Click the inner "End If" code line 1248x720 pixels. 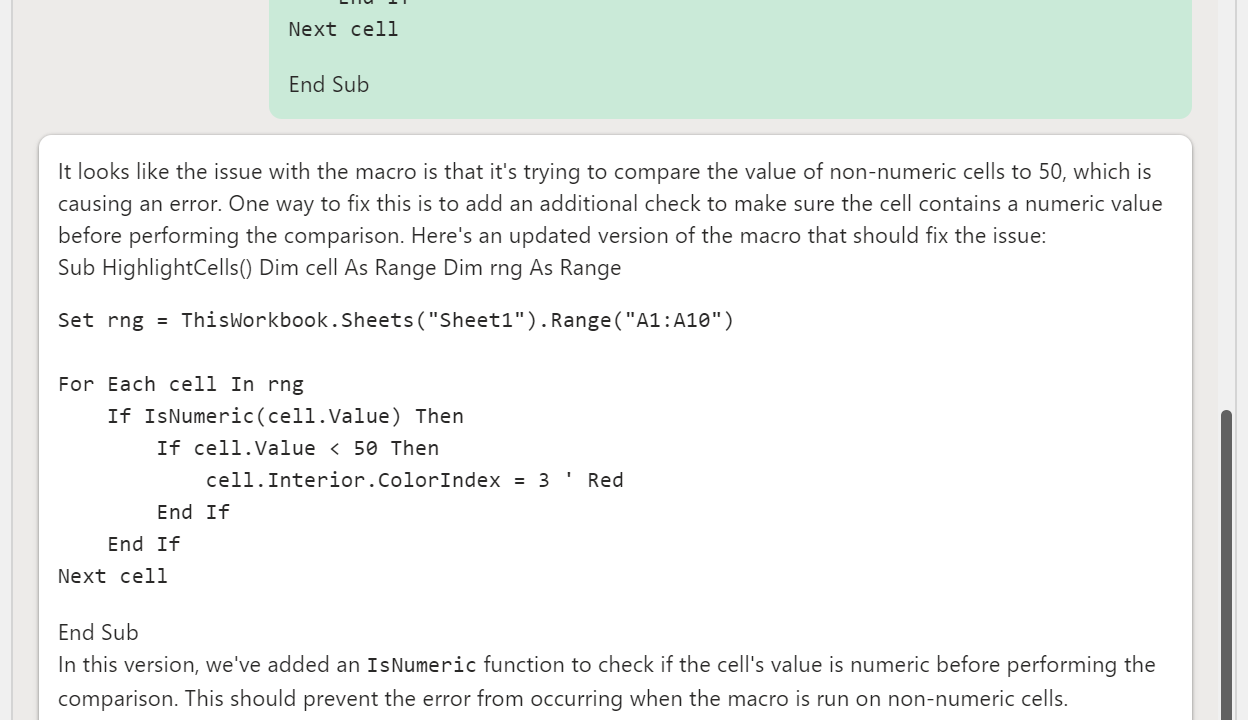(193, 512)
